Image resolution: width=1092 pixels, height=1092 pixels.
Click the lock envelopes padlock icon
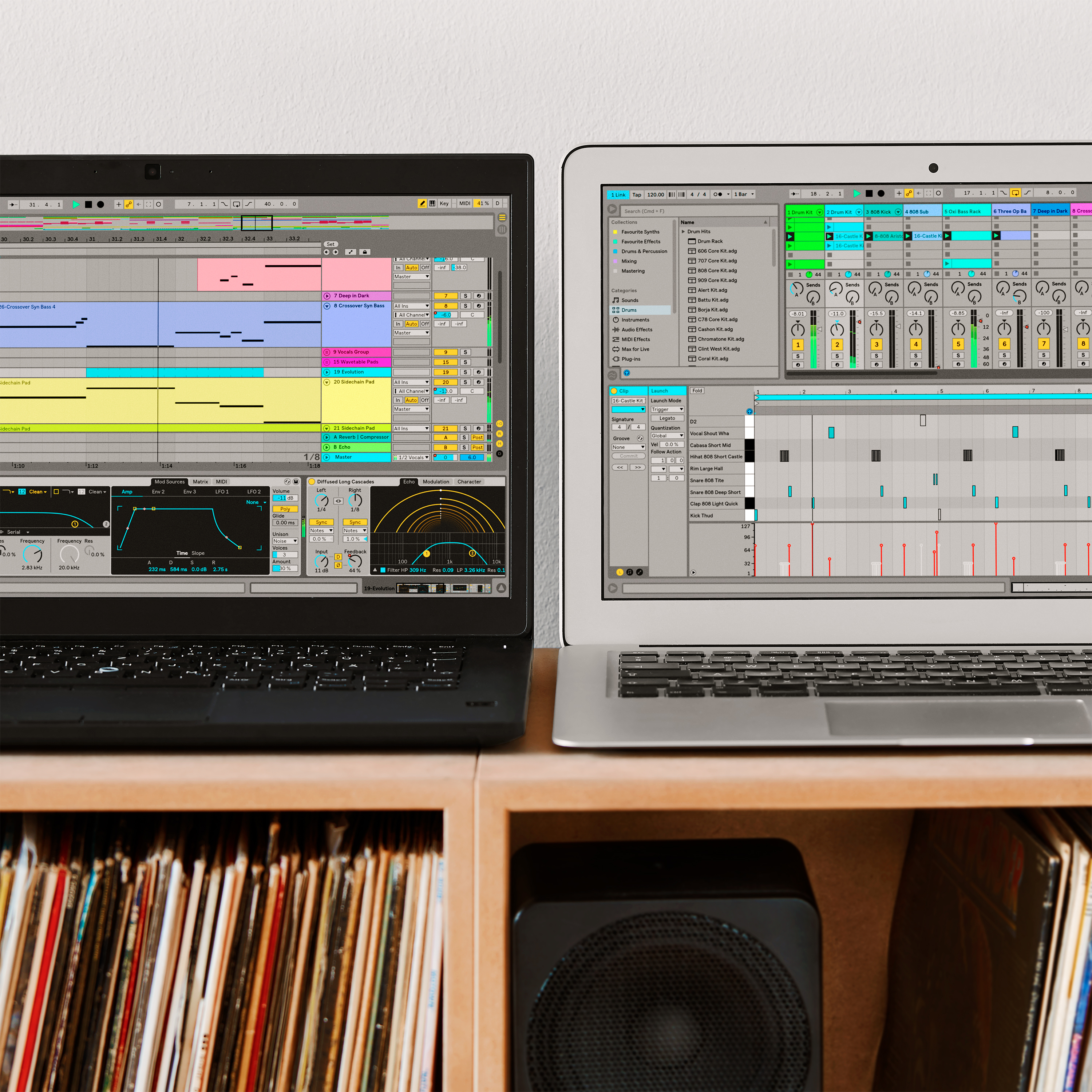365,252
